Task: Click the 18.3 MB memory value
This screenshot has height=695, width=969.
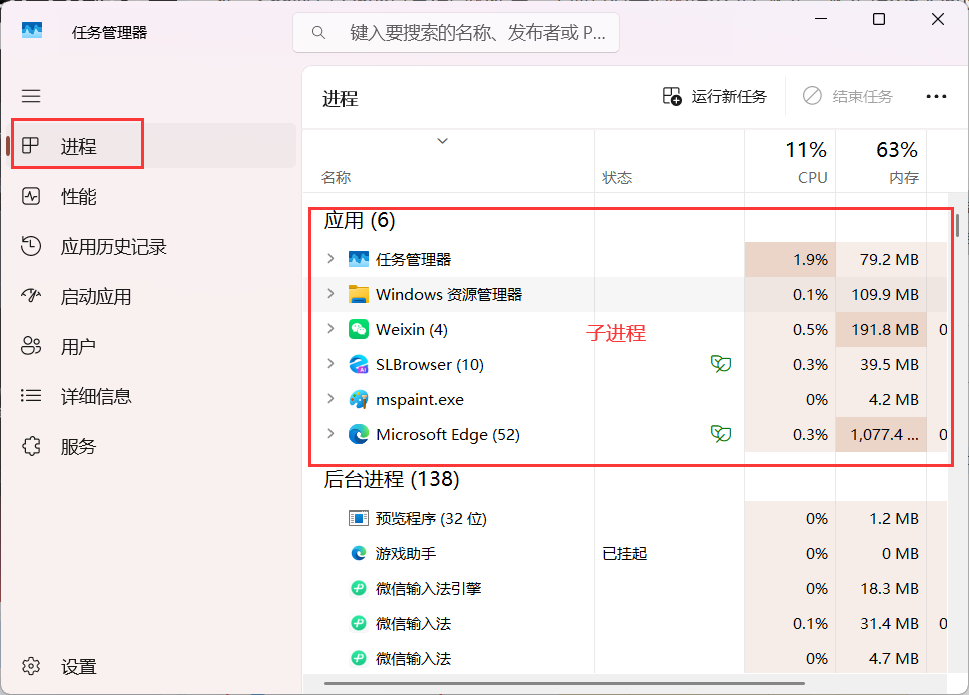Action: [889, 589]
